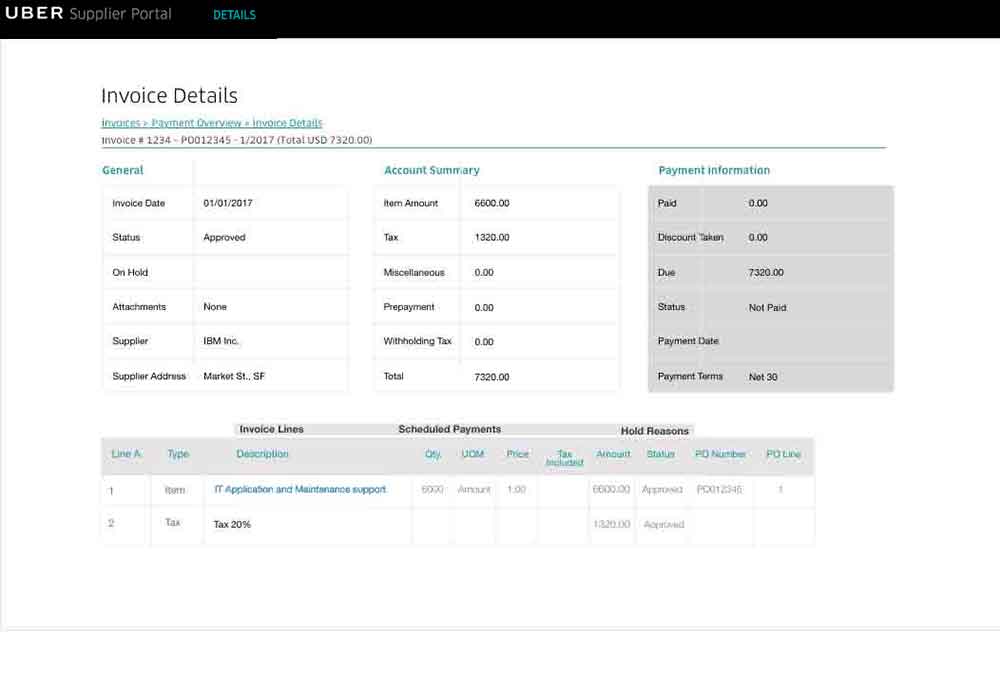Sort by PO Number column header
1000x677 pixels.
click(720, 454)
